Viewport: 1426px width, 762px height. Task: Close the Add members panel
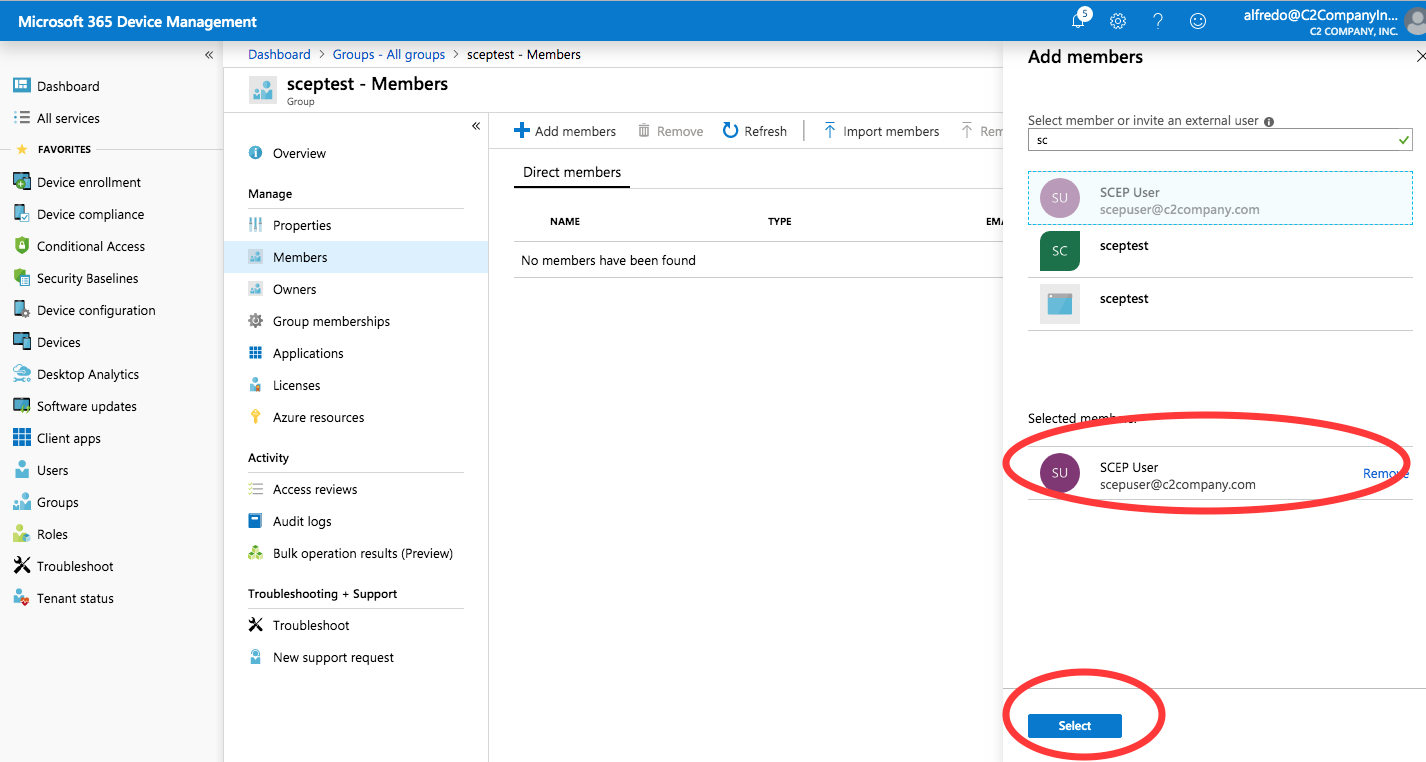point(1421,57)
